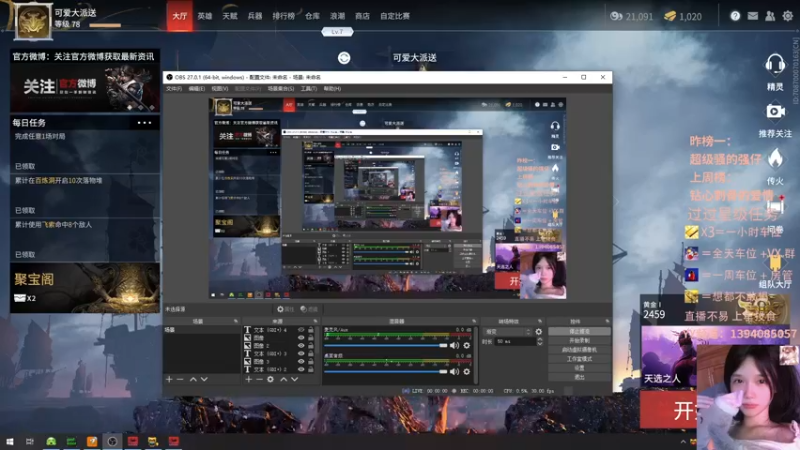Toggle visibility of 文本 (GDI+) 4 source

[301, 330]
